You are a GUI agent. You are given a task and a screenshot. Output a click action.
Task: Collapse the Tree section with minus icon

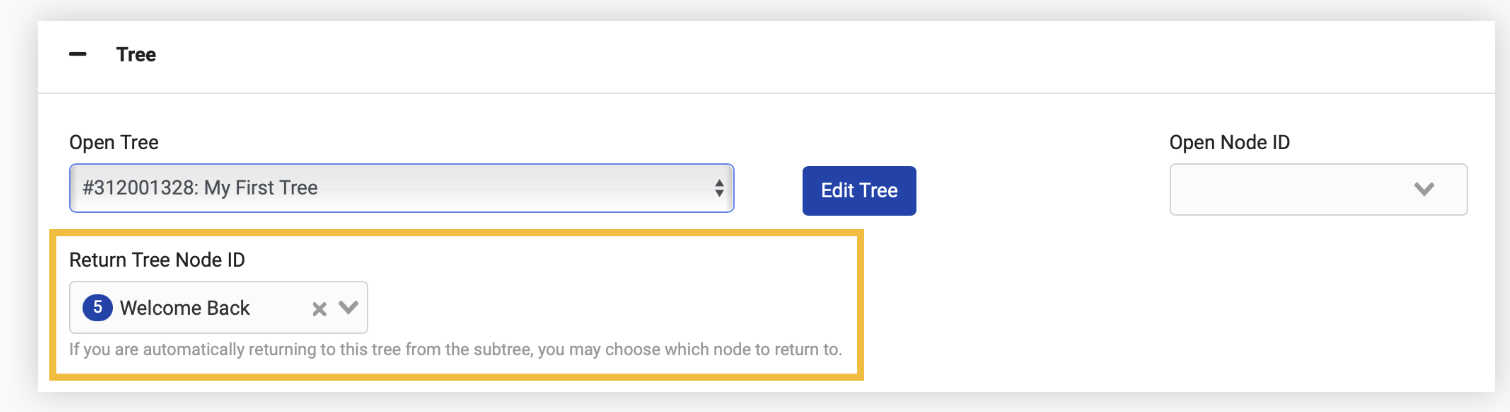coord(78,54)
